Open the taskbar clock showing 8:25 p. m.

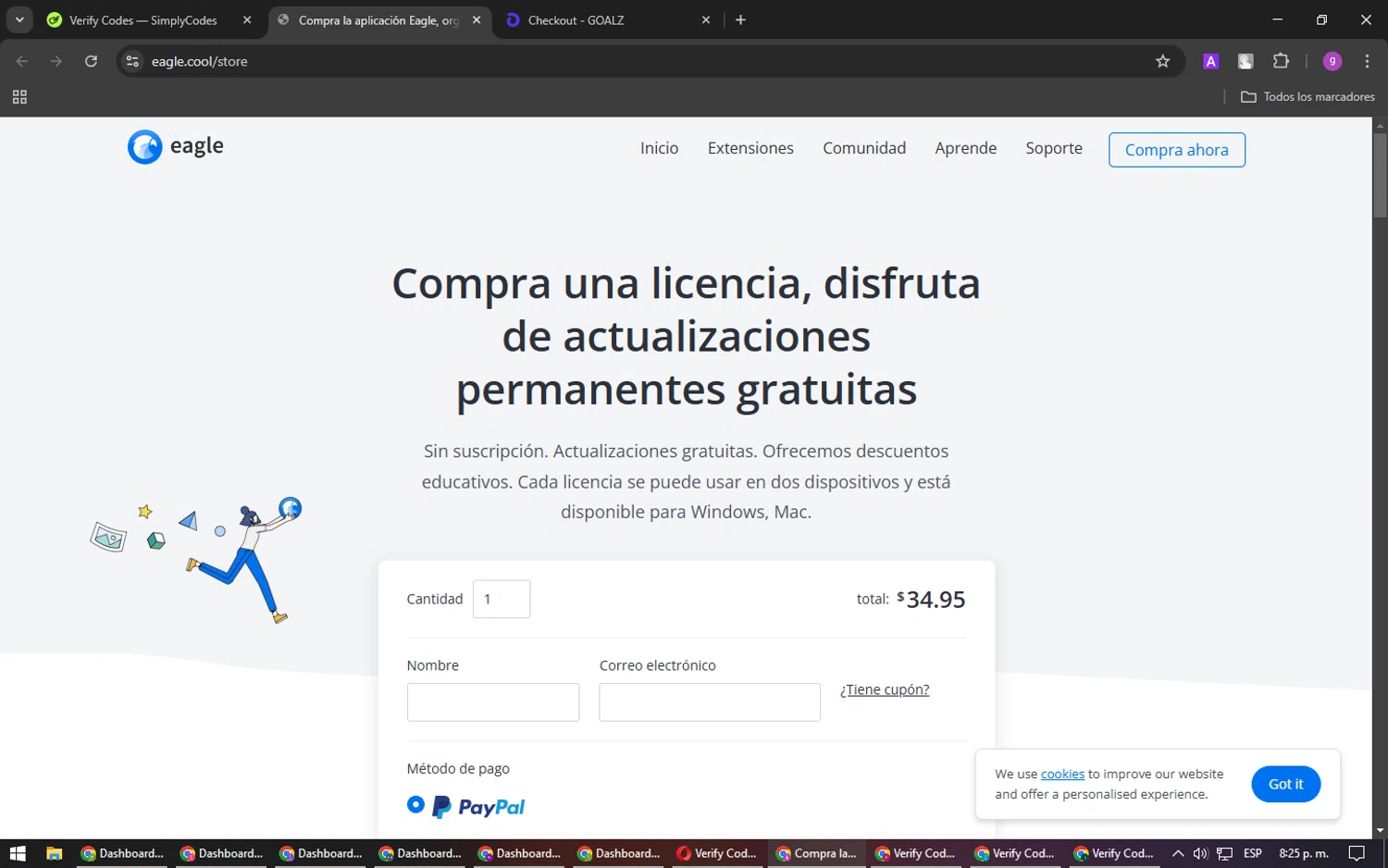[x=1303, y=853]
